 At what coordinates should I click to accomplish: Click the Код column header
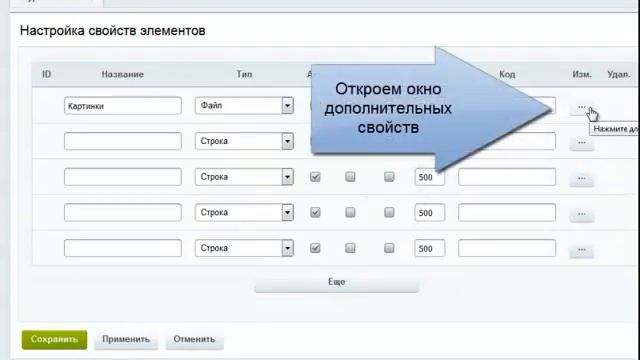coord(507,74)
